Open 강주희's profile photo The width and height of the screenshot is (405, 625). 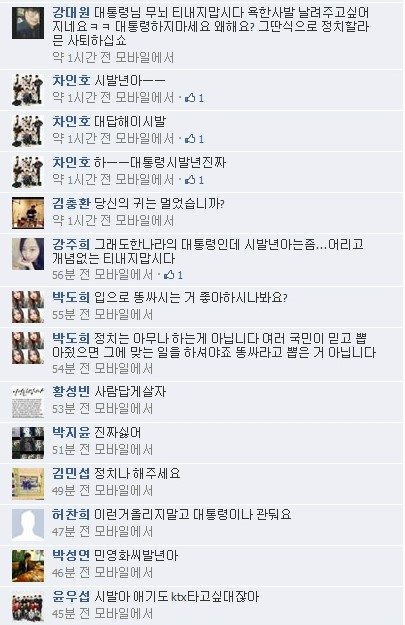click(28, 254)
